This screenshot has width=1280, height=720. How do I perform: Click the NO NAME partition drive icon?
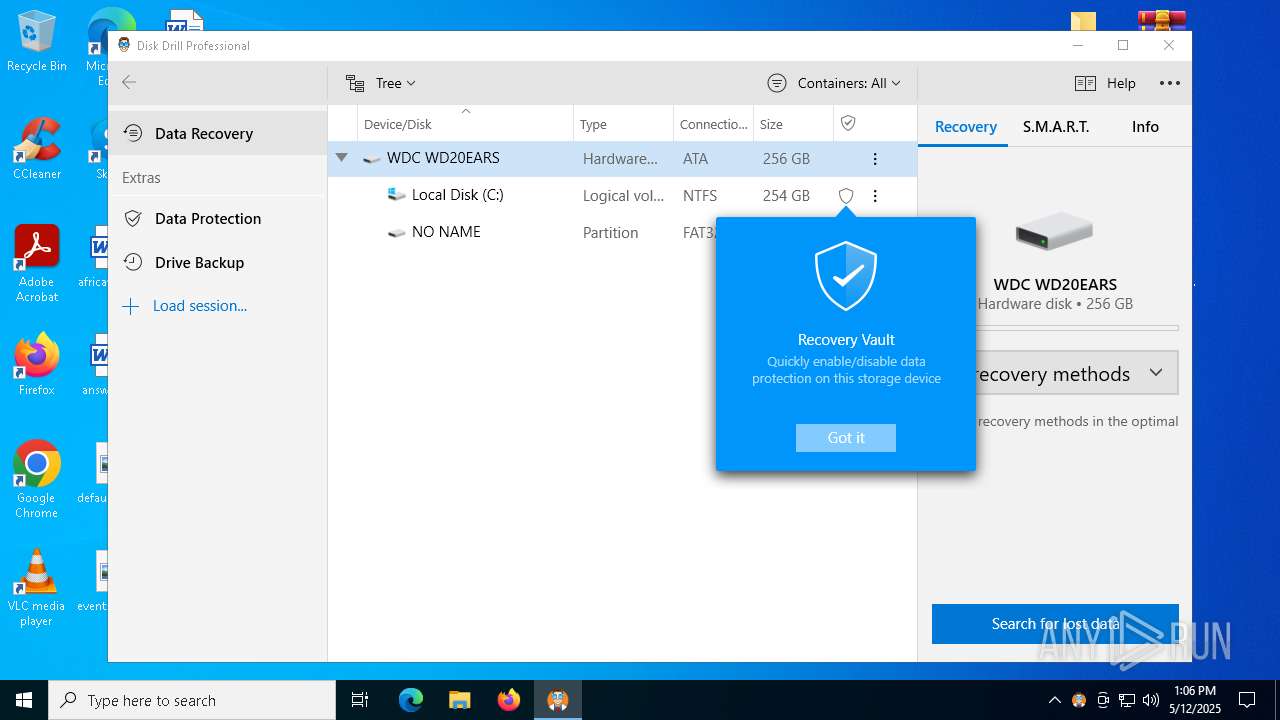(397, 232)
